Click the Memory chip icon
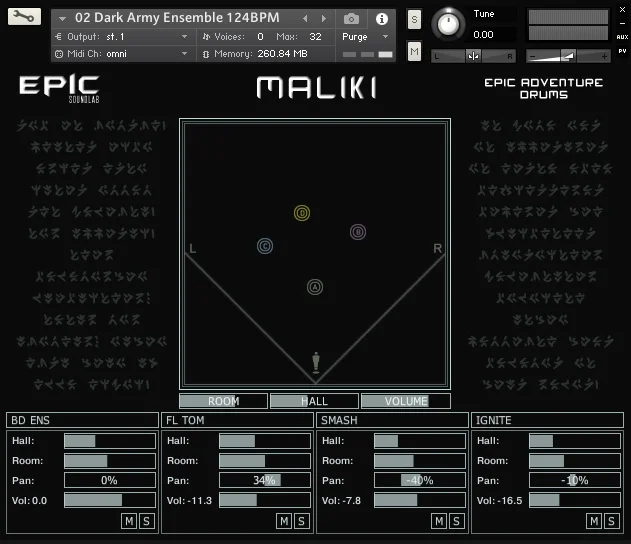The image size is (631, 544). pos(206,54)
